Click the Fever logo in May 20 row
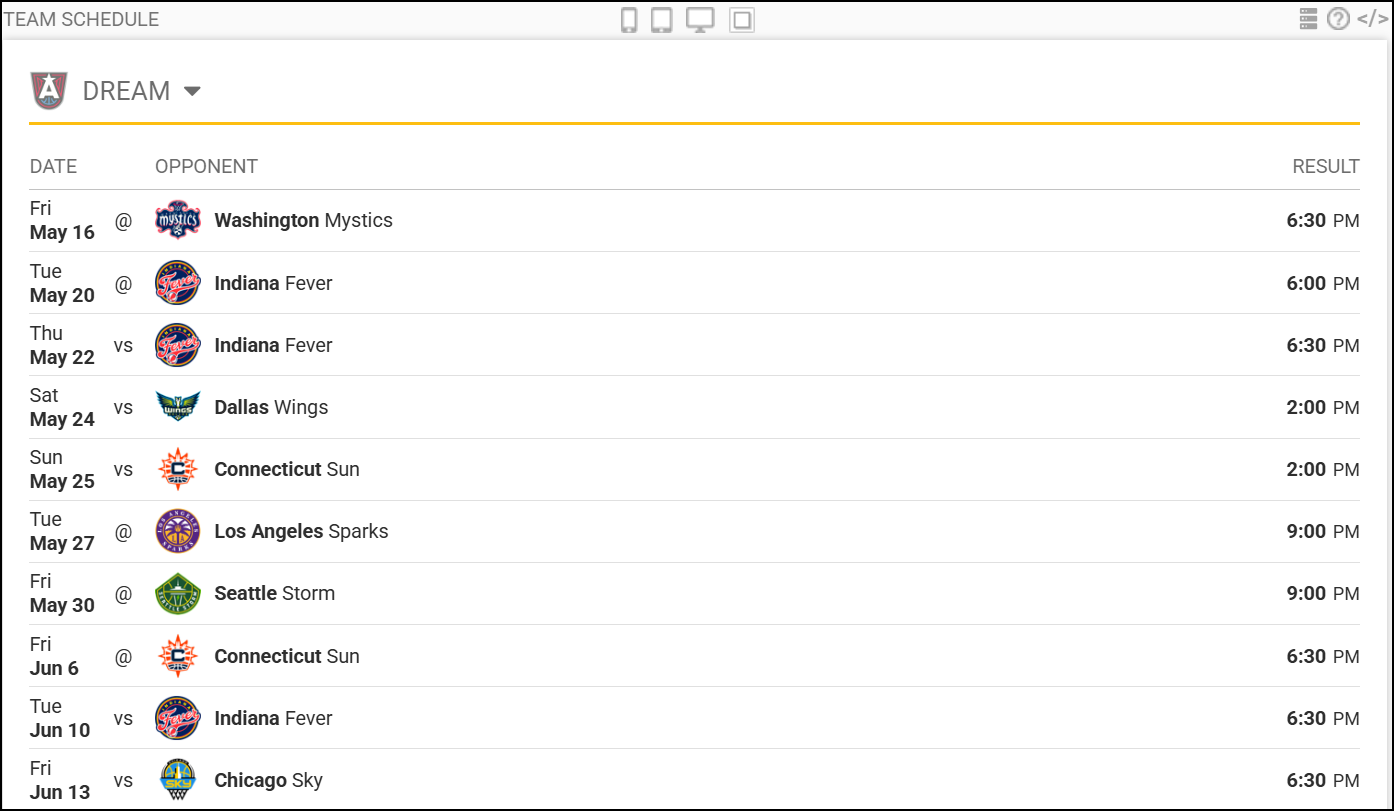Screen dimensions: 1394x811 pos(178,283)
